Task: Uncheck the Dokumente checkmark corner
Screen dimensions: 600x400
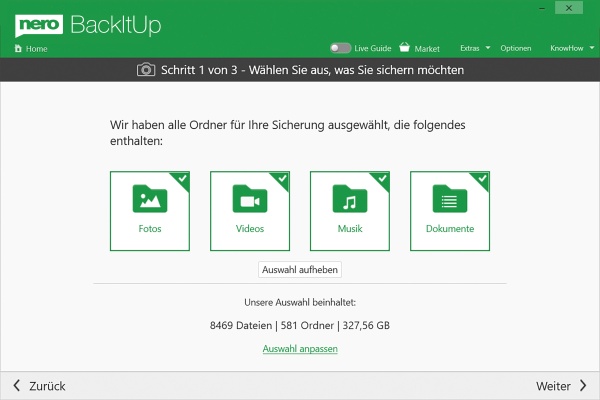Action: (x=481, y=180)
